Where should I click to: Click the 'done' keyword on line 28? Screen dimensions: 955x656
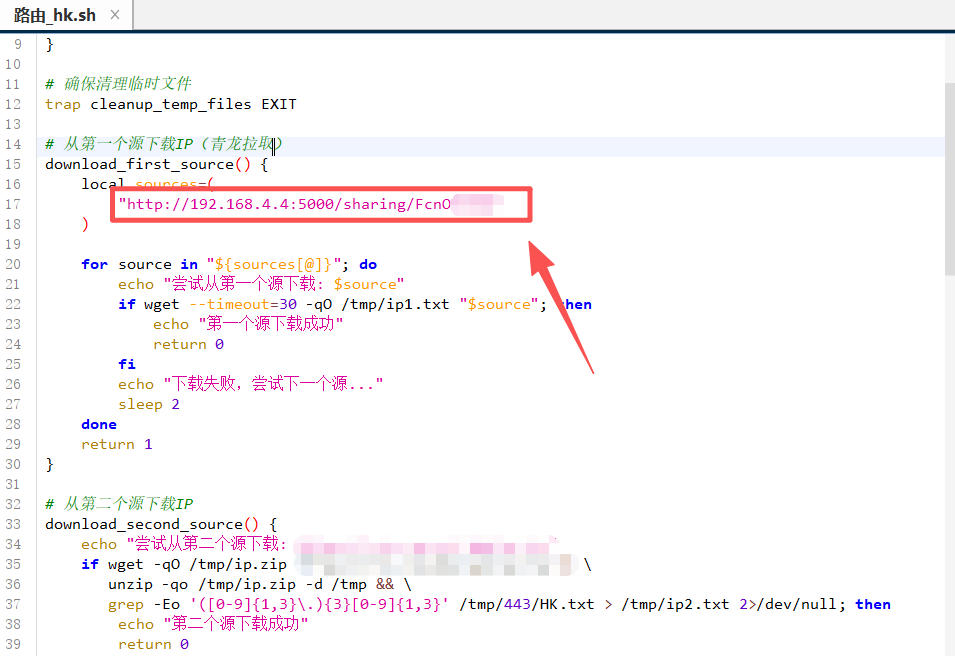[99, 424]
